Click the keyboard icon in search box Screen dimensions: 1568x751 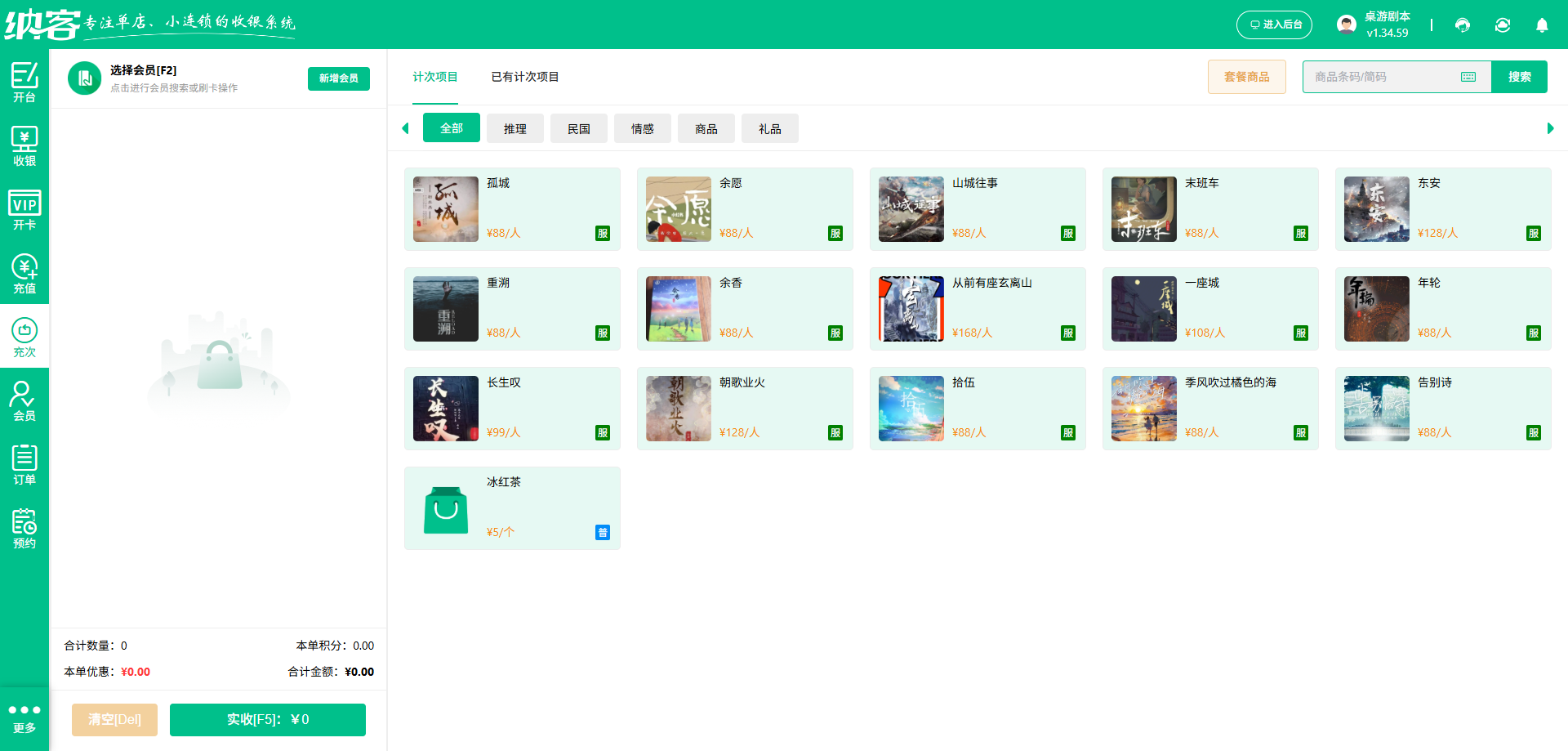[1468, 77]
